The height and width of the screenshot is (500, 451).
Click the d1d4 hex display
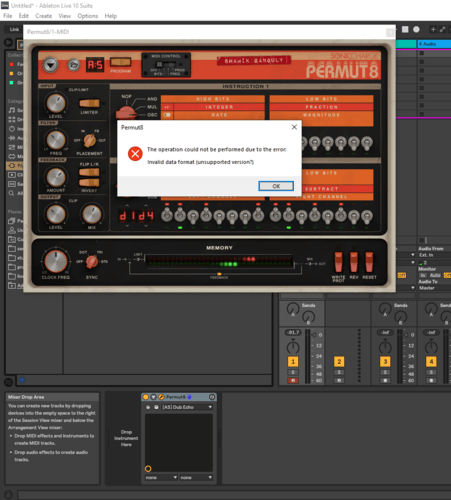[136, 216]
